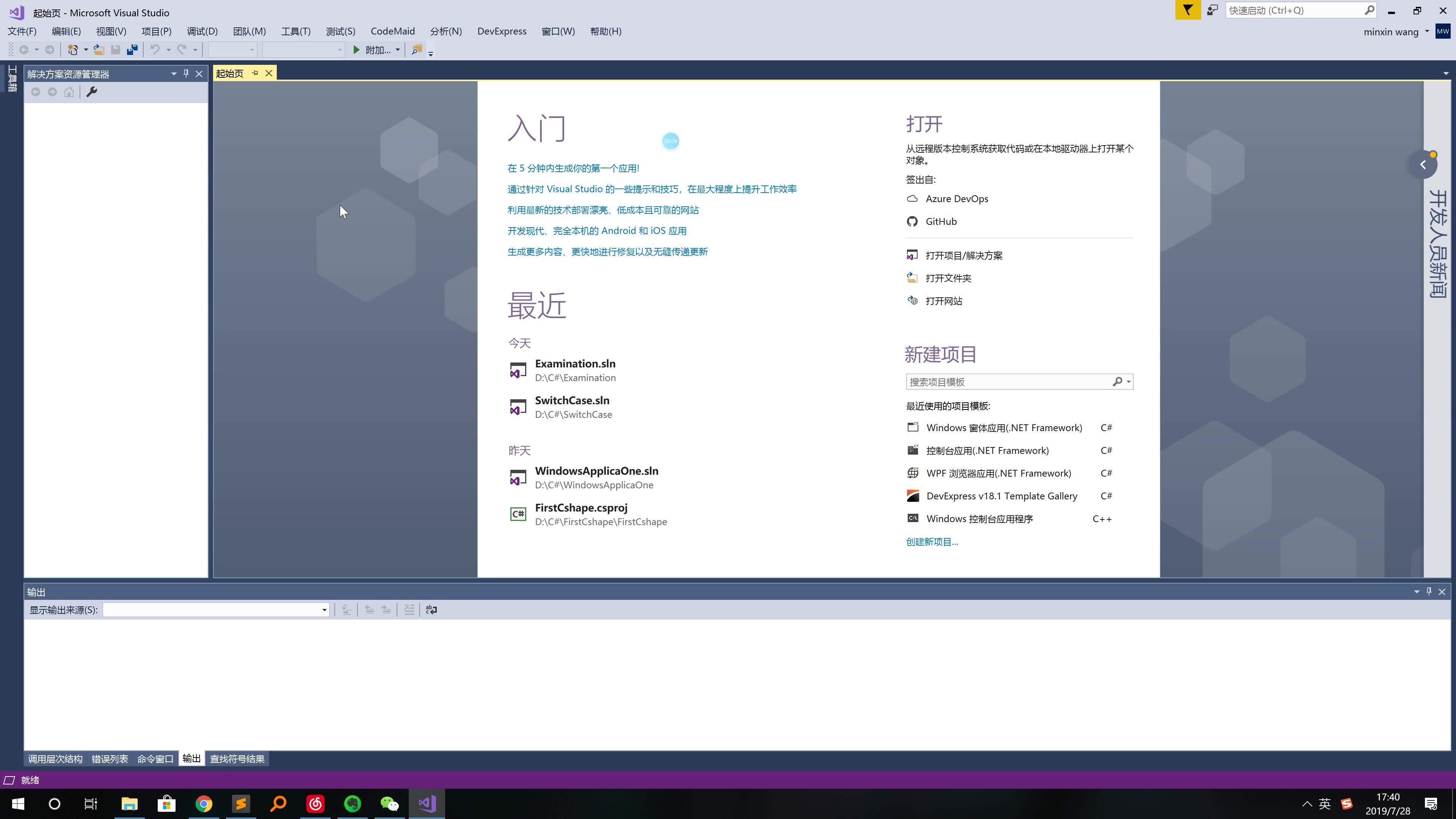1456x819 pixels.
Task: Switch to the 查找符号结果 tab
Action: pos(237,758)
